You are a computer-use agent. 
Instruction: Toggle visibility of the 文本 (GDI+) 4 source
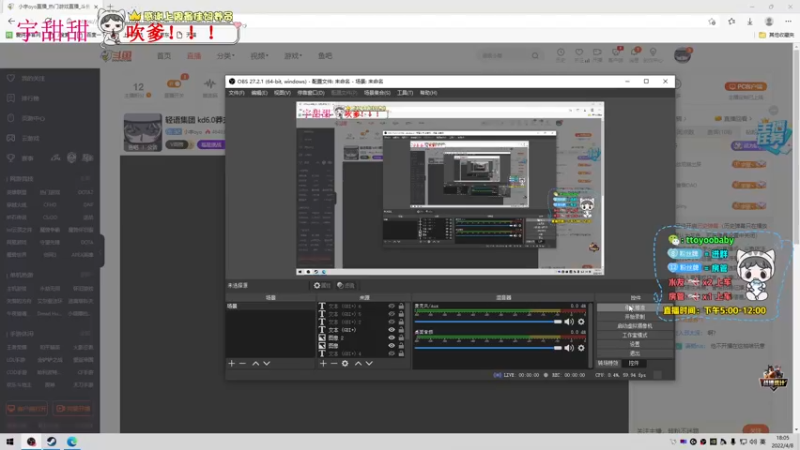[391, 354]
